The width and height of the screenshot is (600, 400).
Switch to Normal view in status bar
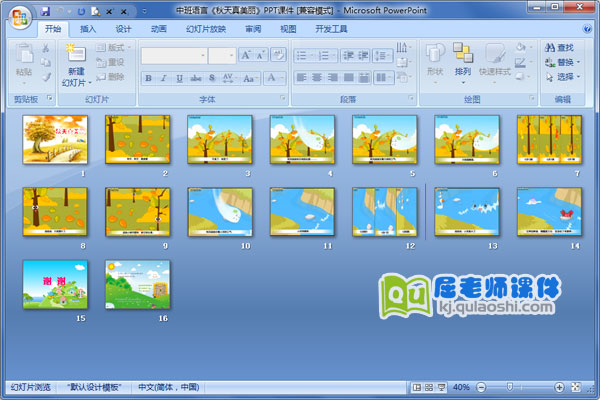[416, 387]
